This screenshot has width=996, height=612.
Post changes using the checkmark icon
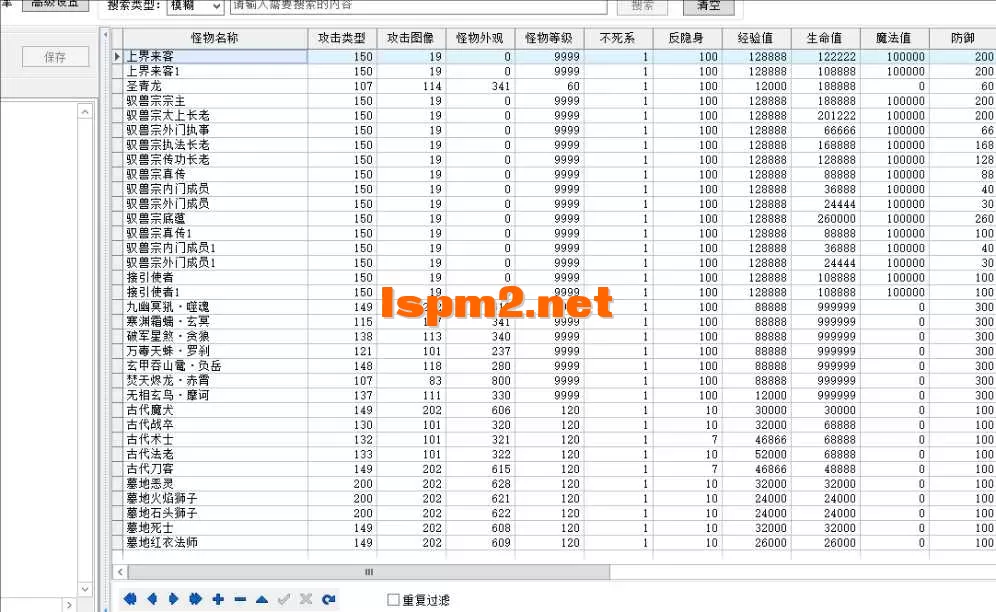coord(284,599)
